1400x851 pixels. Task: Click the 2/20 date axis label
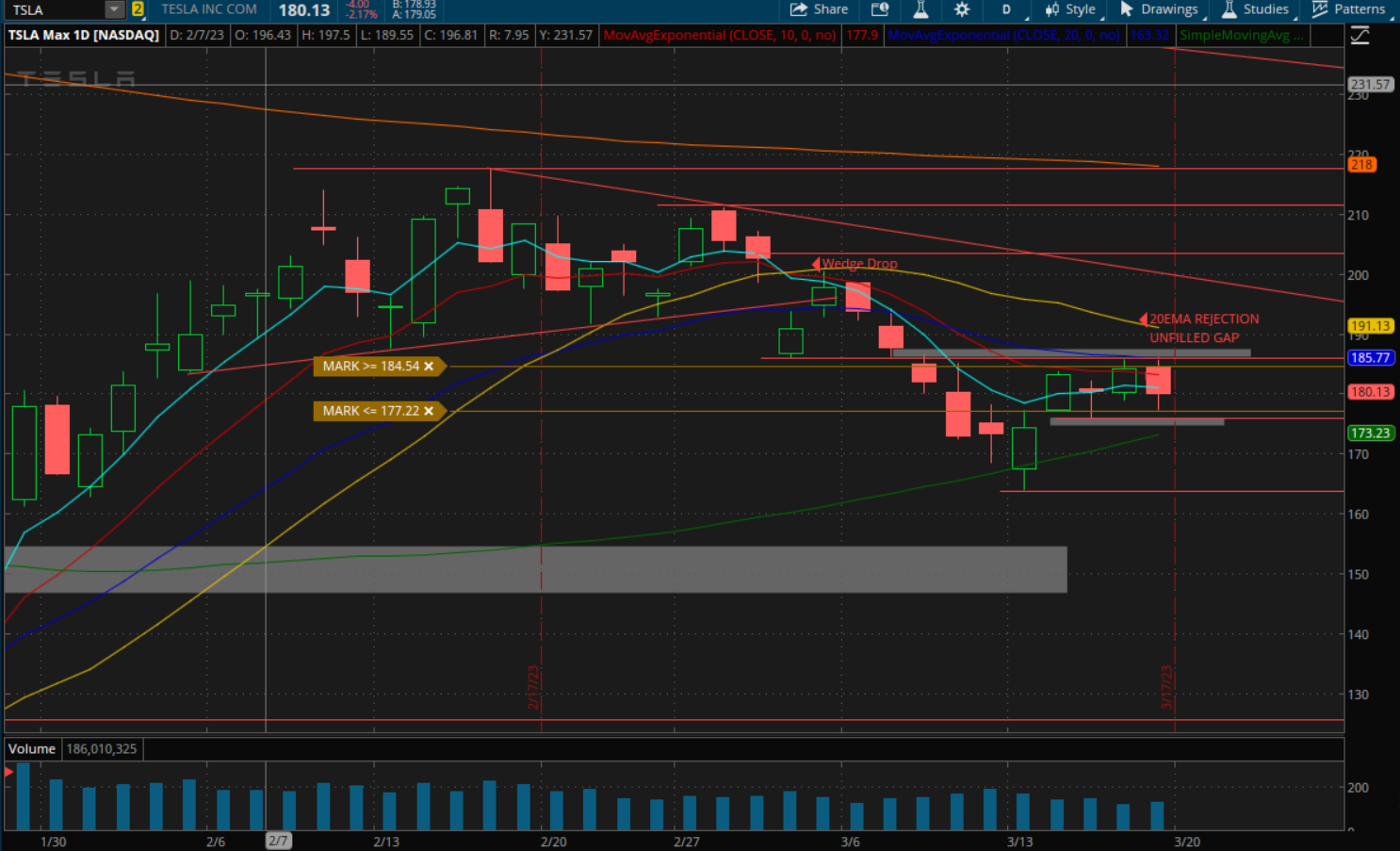coord(554,842)
